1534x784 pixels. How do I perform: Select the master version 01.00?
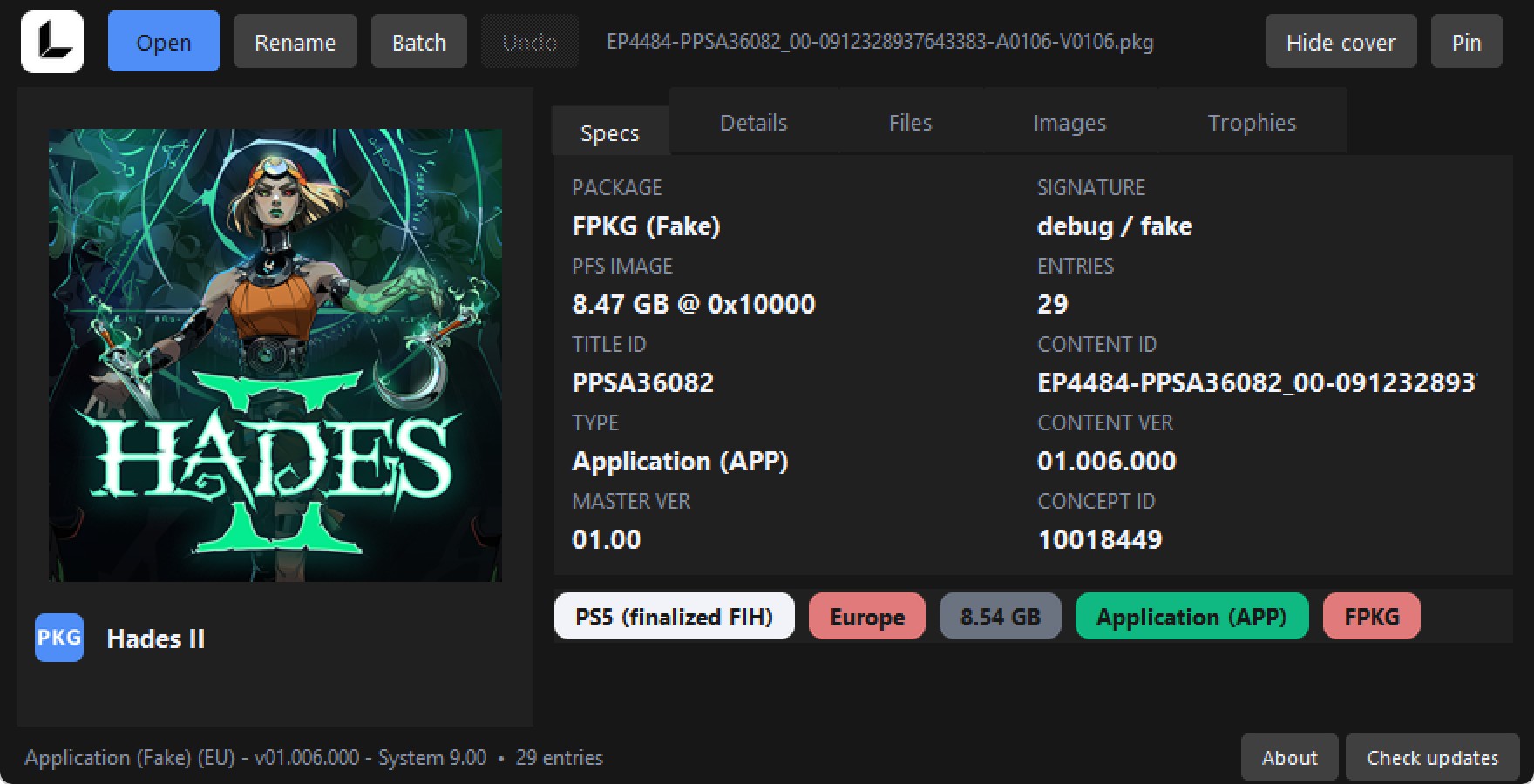tap(607, 539)
